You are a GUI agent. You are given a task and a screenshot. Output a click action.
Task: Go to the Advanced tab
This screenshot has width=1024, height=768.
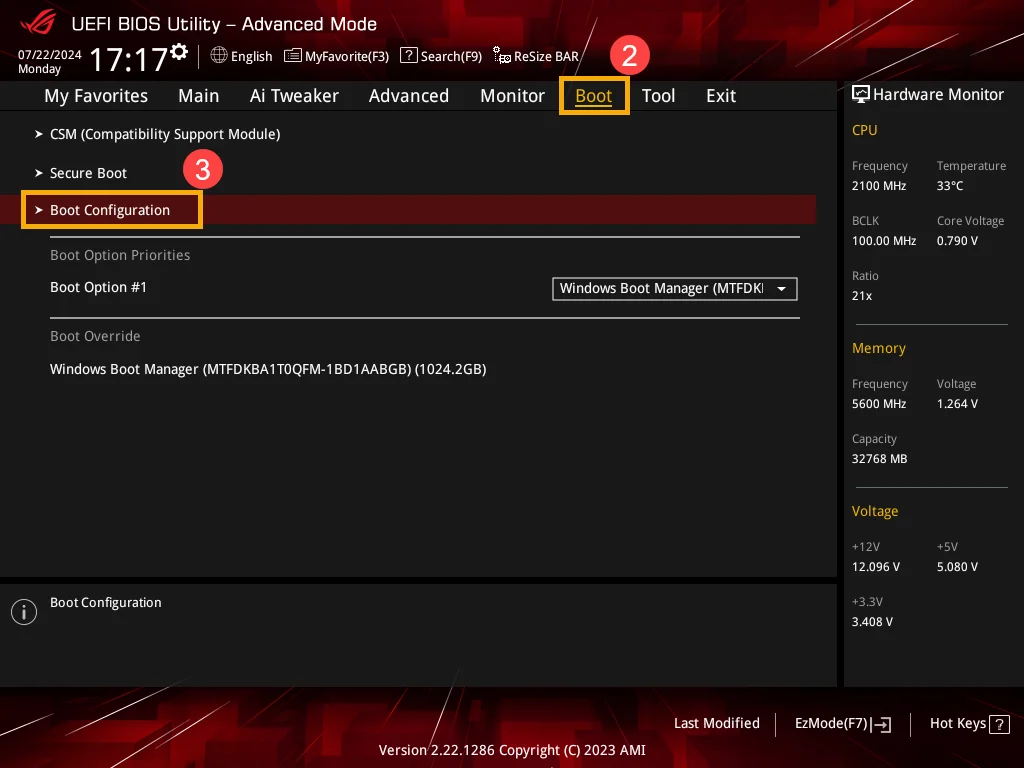tap(409, 96)
